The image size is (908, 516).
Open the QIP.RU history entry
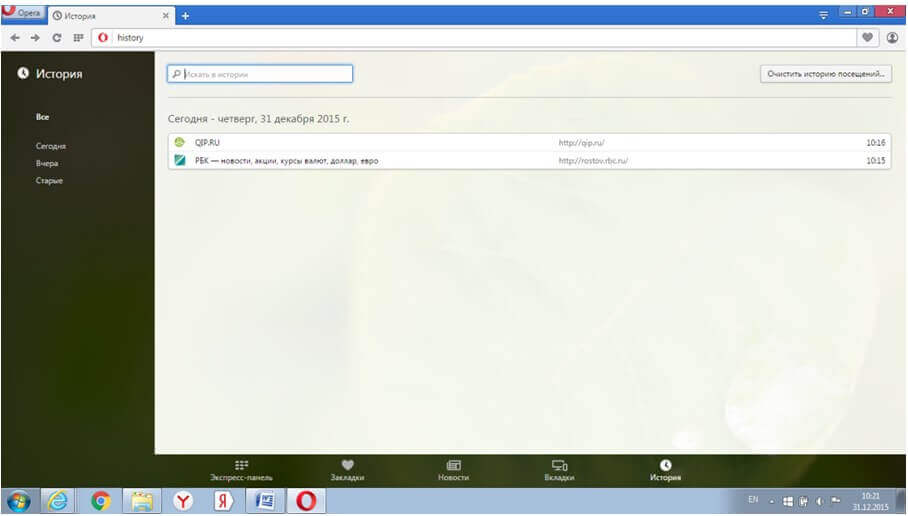pos(208,143)
